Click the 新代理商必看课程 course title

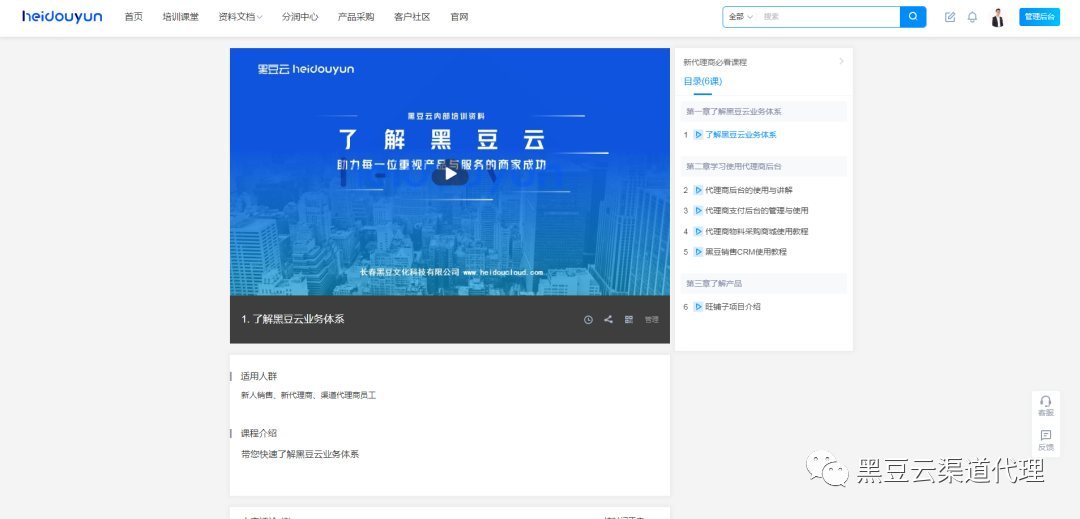pos(715,62)
